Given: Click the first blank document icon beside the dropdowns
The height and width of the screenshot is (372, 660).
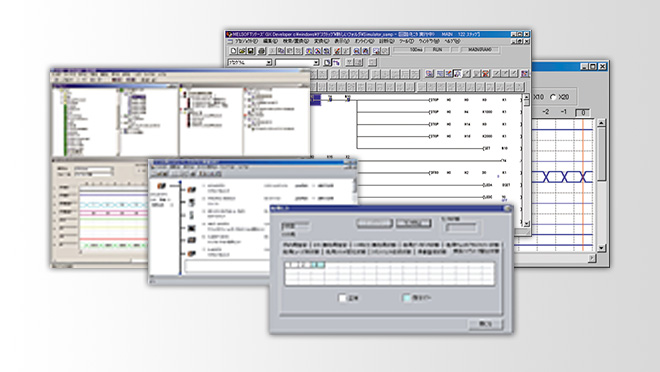Looking at the screenshot, I should click(327, 62).
